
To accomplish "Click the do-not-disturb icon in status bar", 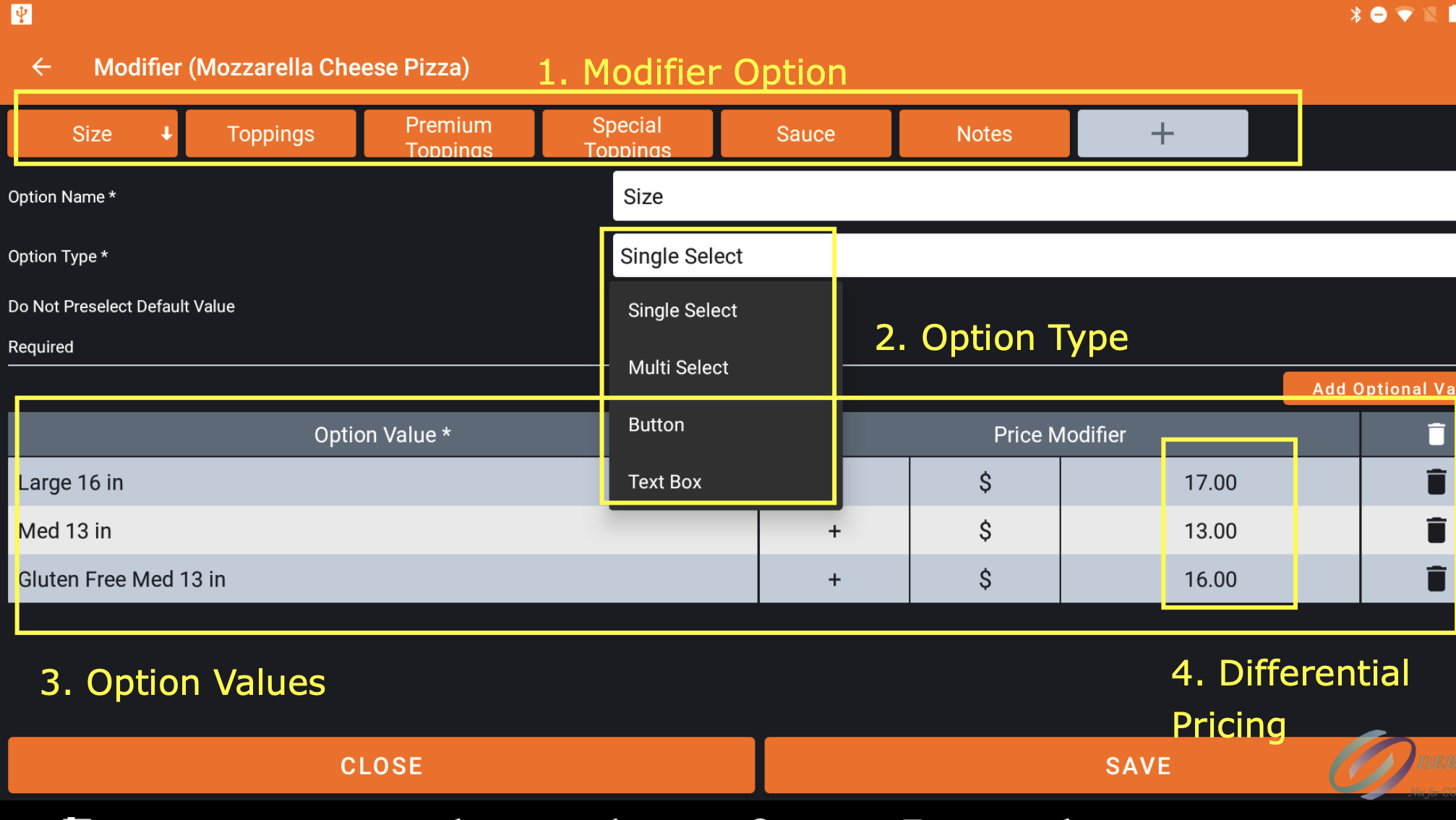I will 1379,14.
